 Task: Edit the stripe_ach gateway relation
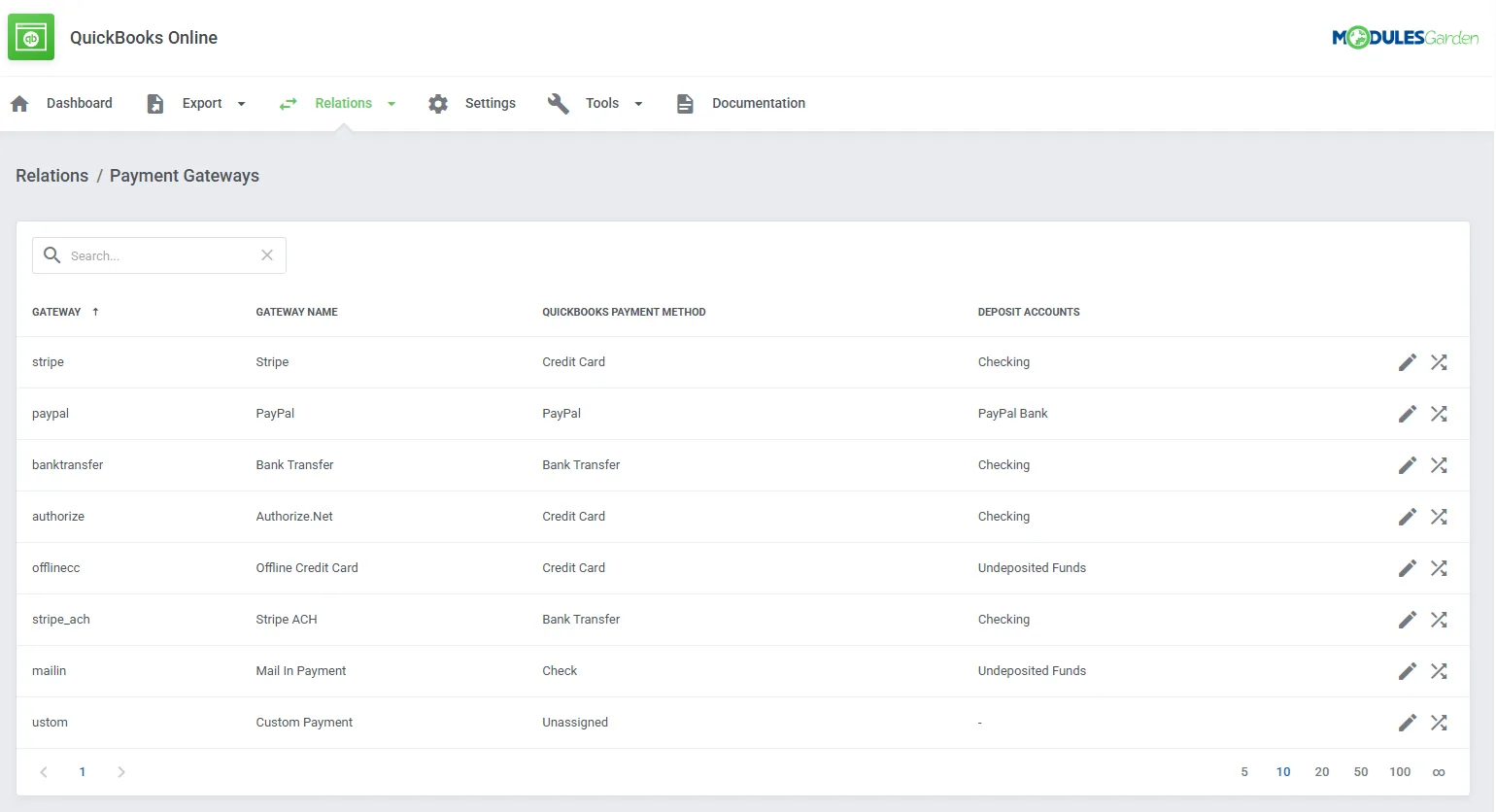pos(1408,620)
